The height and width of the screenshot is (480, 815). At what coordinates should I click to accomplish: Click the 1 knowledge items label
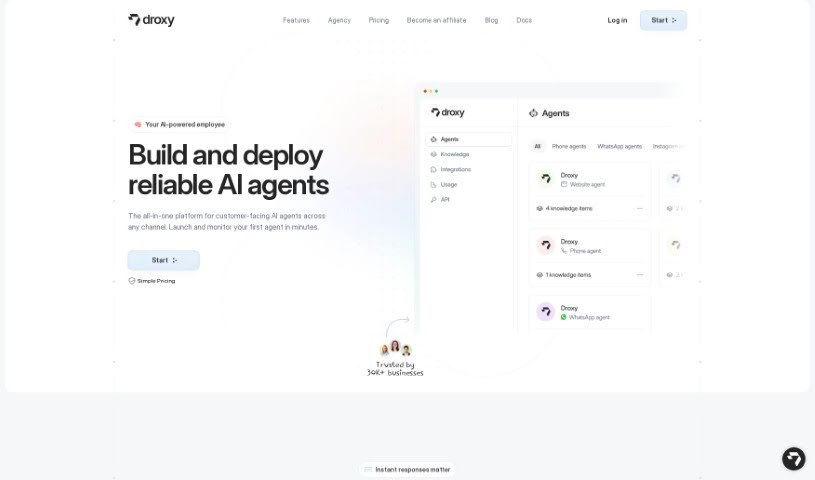tap(568, 275)
